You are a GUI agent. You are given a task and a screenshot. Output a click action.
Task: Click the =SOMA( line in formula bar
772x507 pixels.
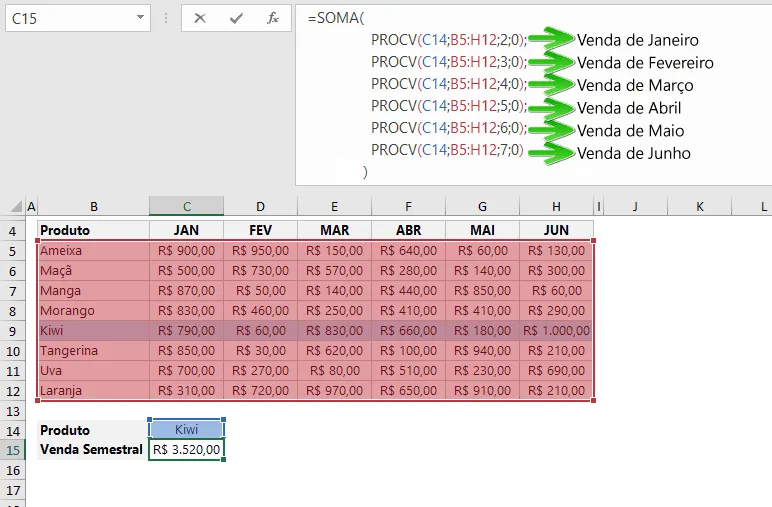click(x=336, y=18)
